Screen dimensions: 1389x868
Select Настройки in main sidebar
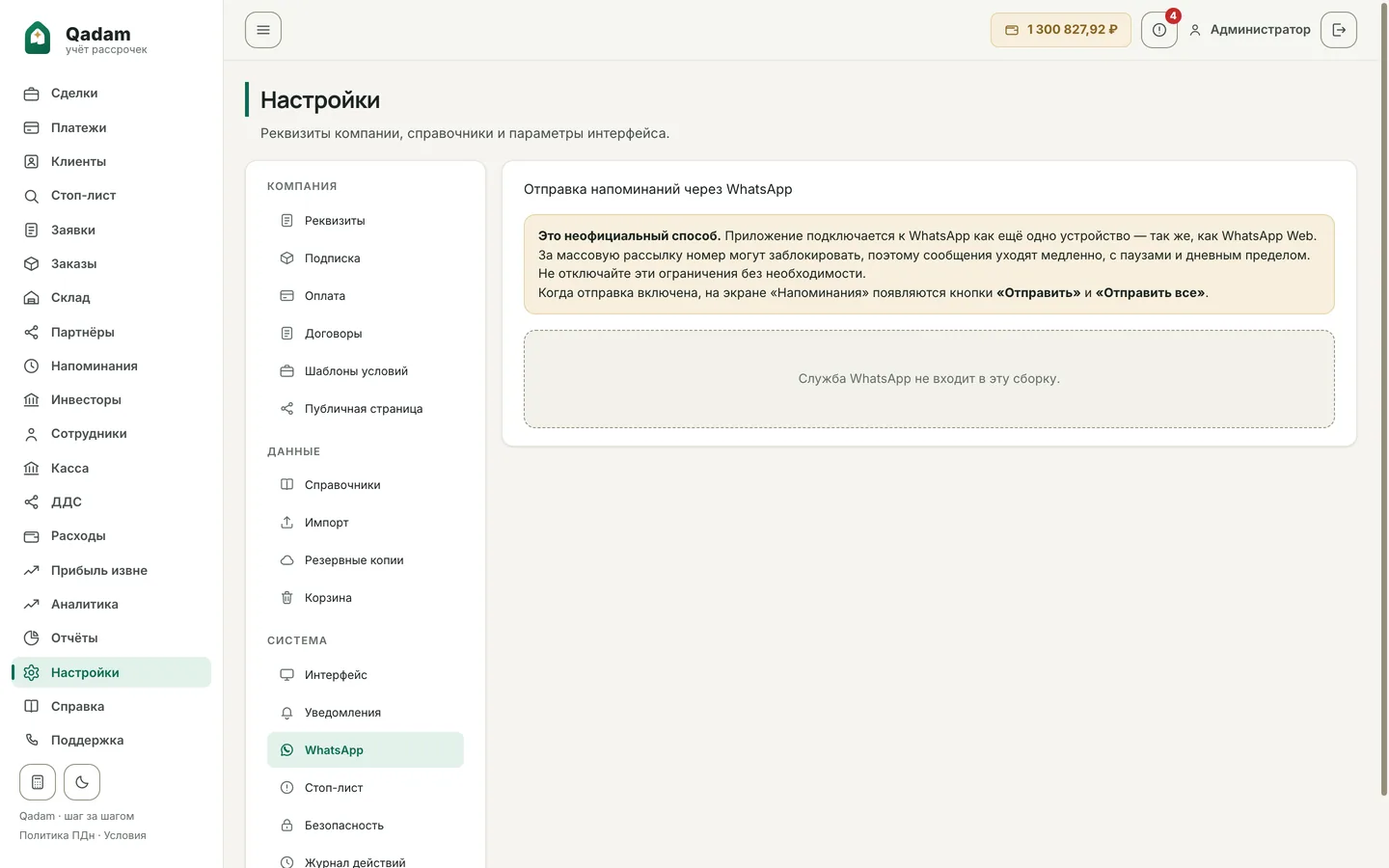coord(111,672)
